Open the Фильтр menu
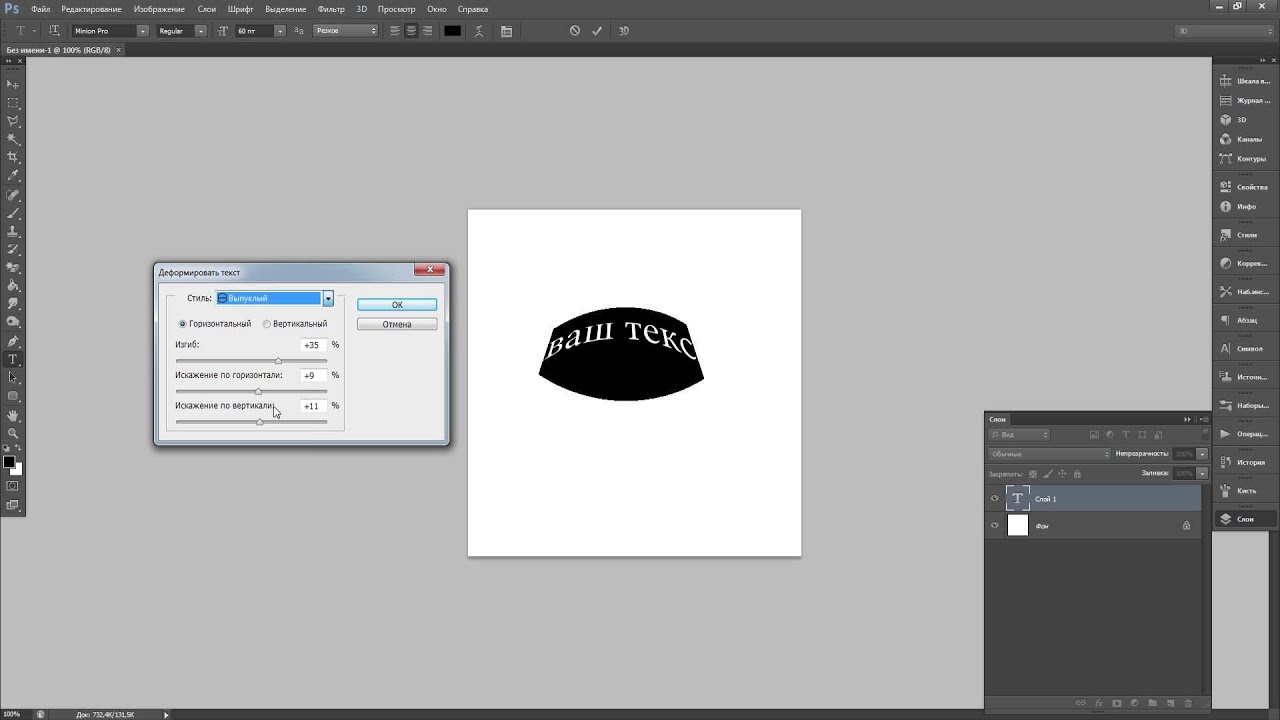Screen dimensions: 1280x720 (x=331, y=9)
